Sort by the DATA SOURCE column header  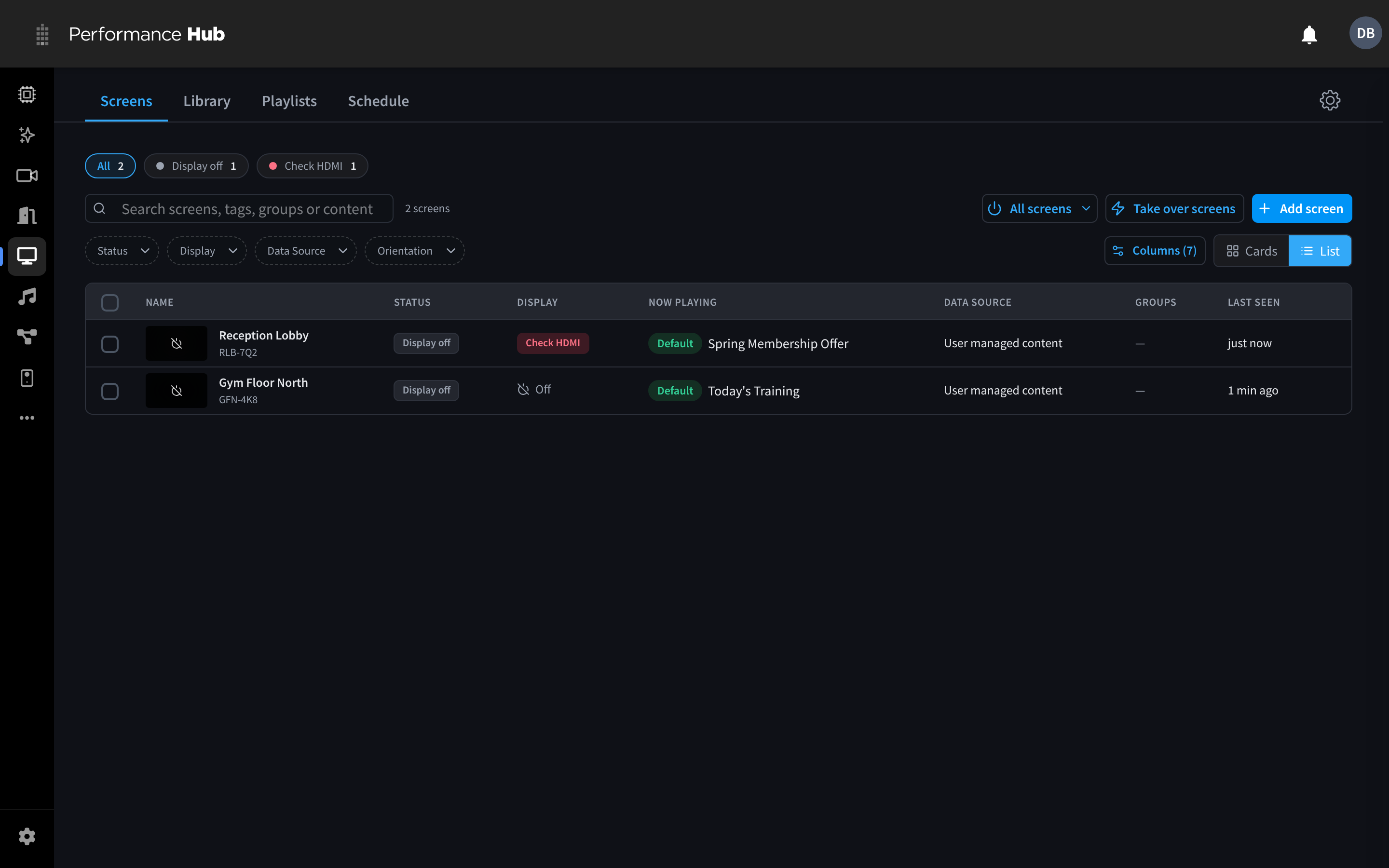(x=978, y=302)
